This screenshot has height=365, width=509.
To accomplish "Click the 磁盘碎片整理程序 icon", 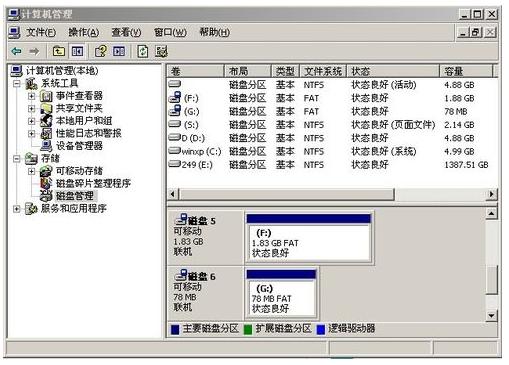I will click(46, 183).
